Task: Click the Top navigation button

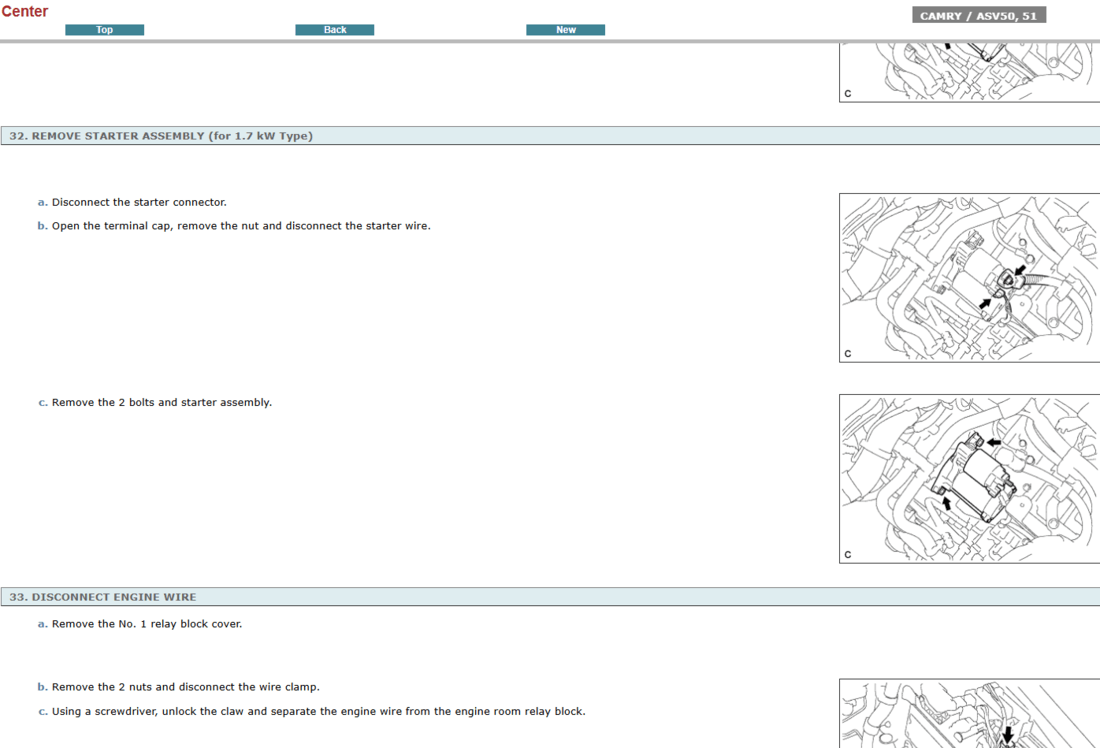Action: [x=104, y=30]
